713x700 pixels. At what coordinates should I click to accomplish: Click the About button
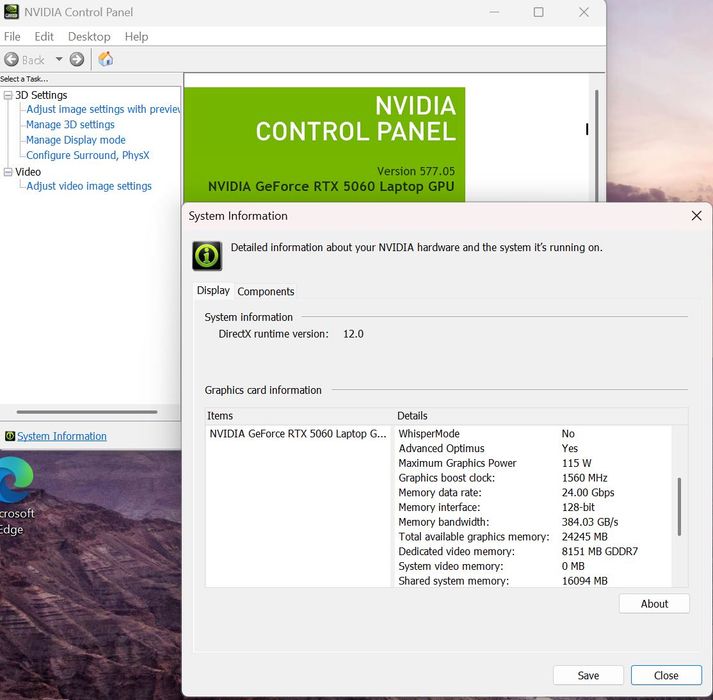654,604
